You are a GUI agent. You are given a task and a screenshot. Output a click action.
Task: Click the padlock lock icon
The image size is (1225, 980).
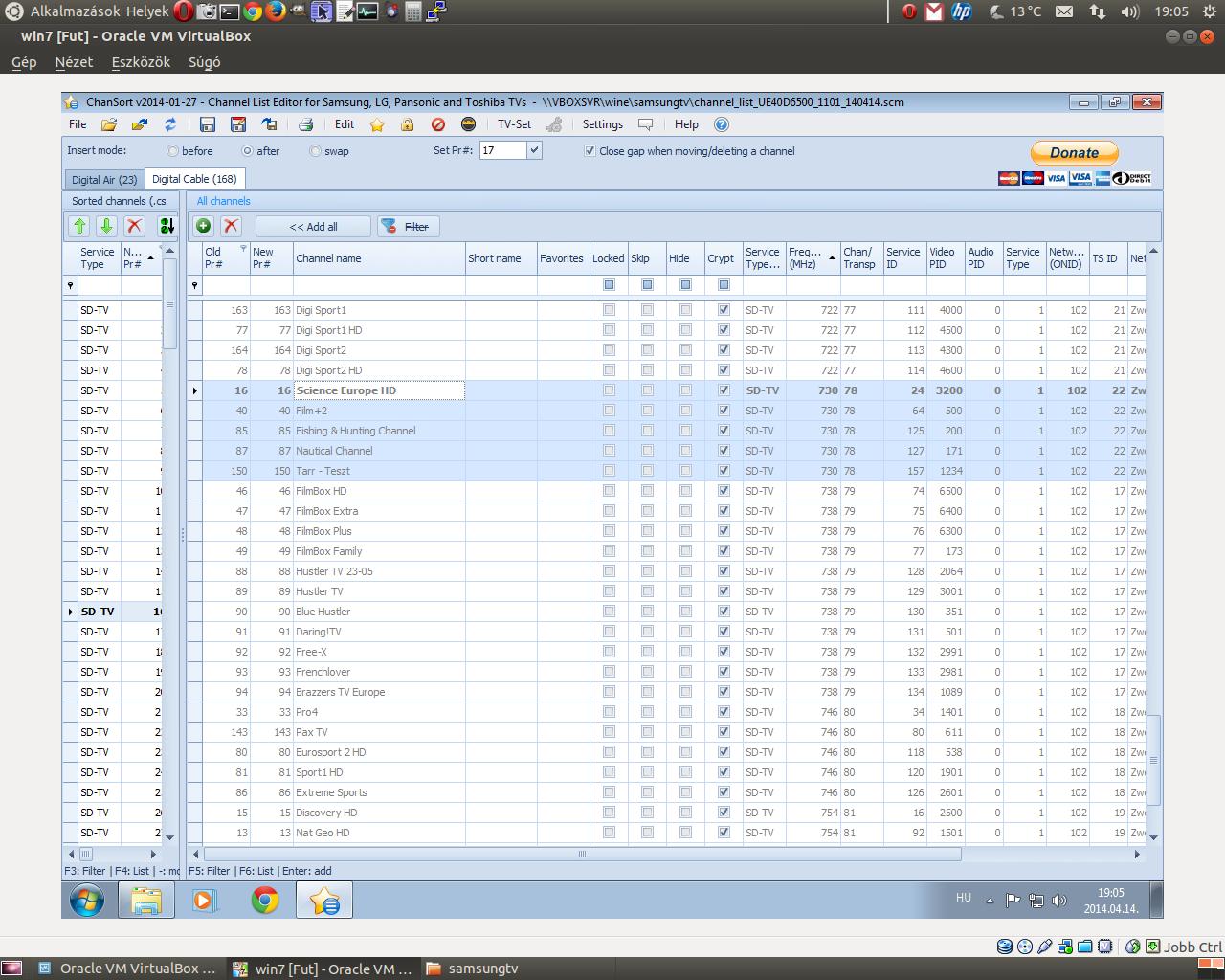tap(407, 124)
